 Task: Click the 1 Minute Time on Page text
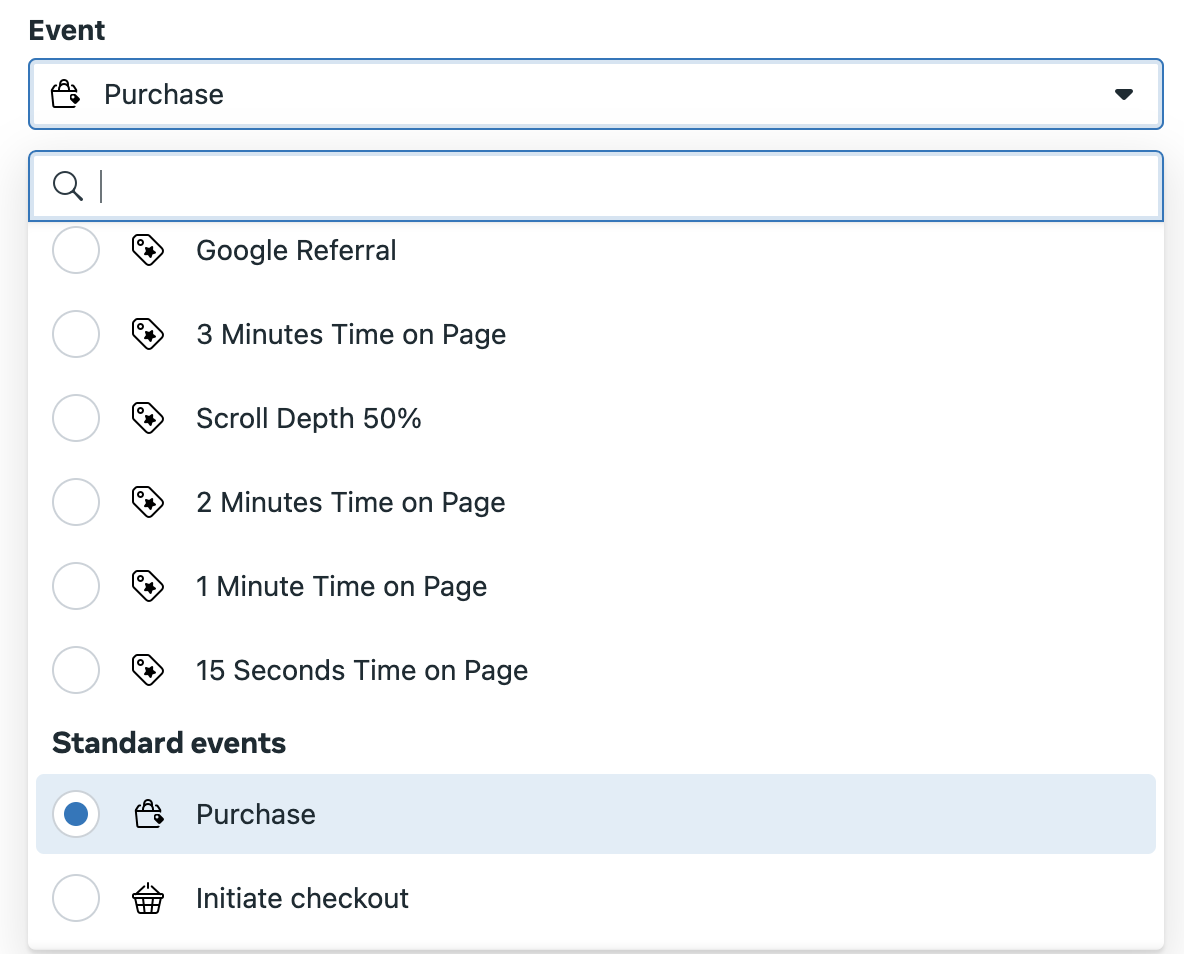(x=341, y=585)
